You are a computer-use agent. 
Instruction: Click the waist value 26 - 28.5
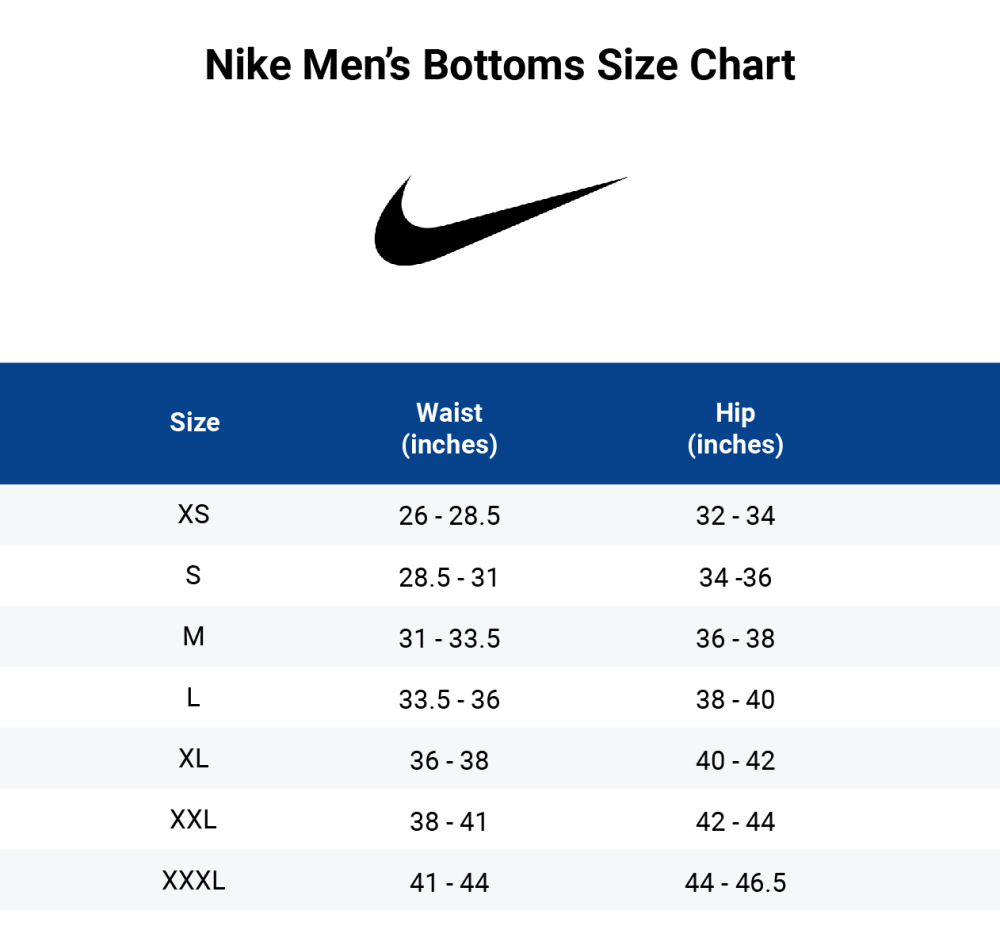pyautogui.click(x=449, y=517)
